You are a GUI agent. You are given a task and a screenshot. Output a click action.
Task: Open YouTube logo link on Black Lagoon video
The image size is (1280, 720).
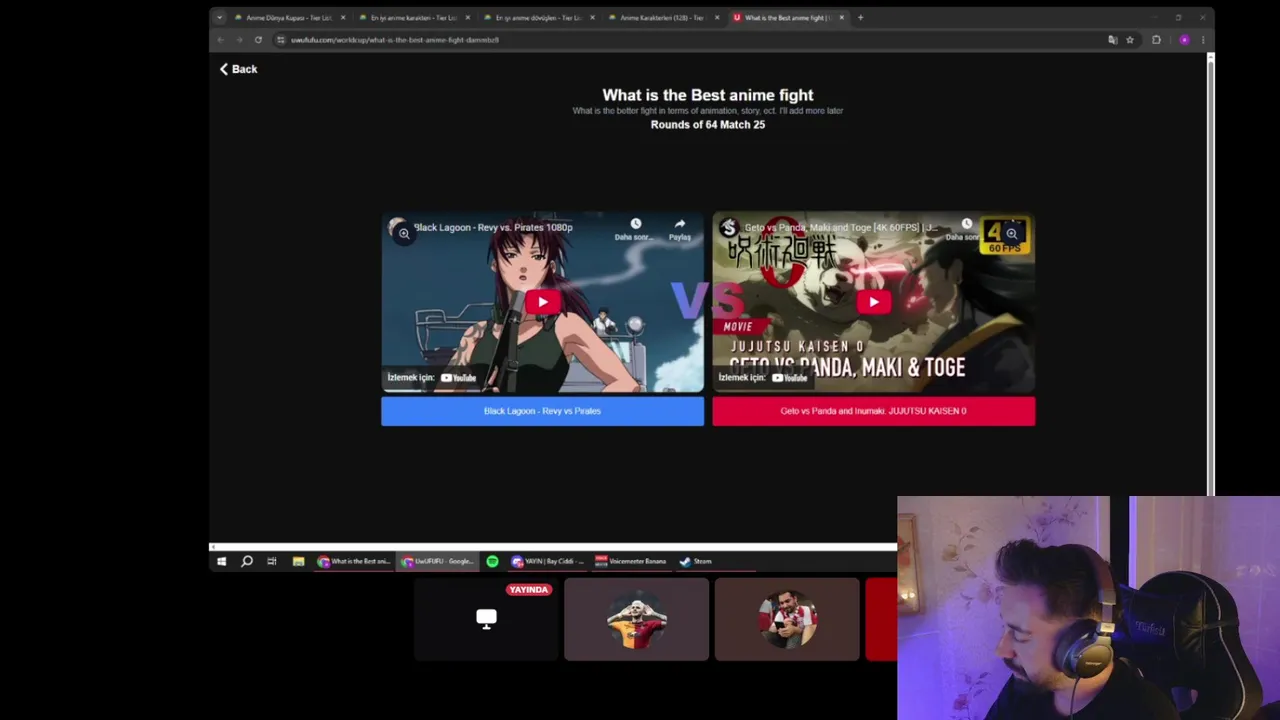pyautogui.click(x=459, y=378)
